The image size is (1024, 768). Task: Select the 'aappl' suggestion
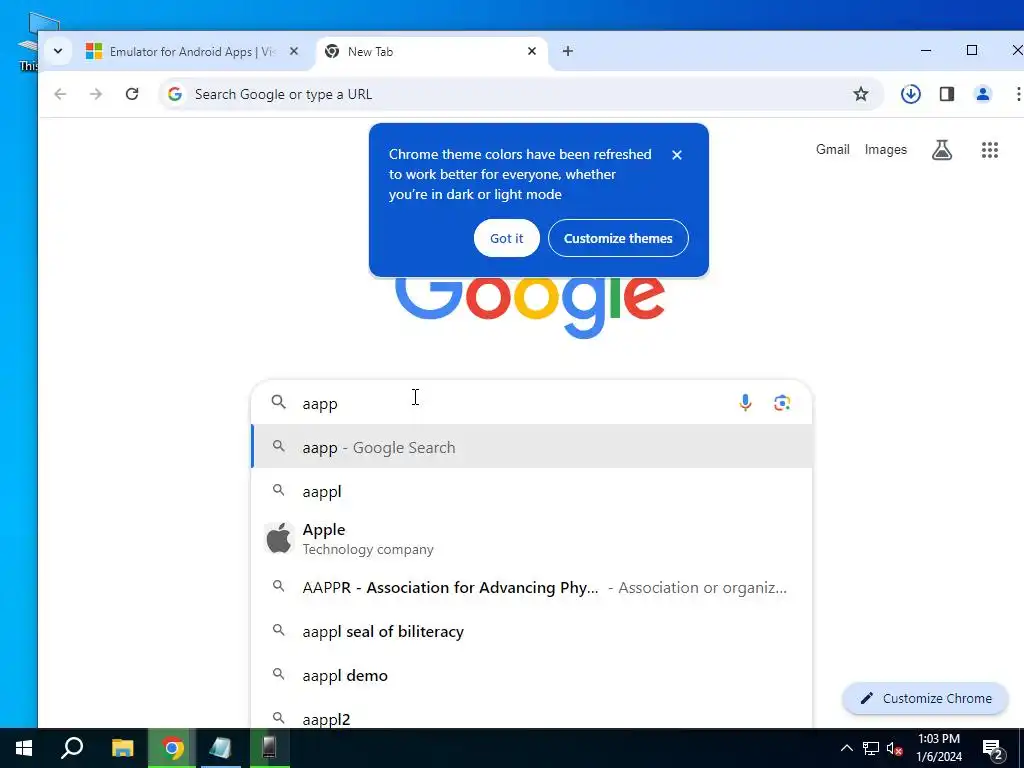[x=532, y=491]
